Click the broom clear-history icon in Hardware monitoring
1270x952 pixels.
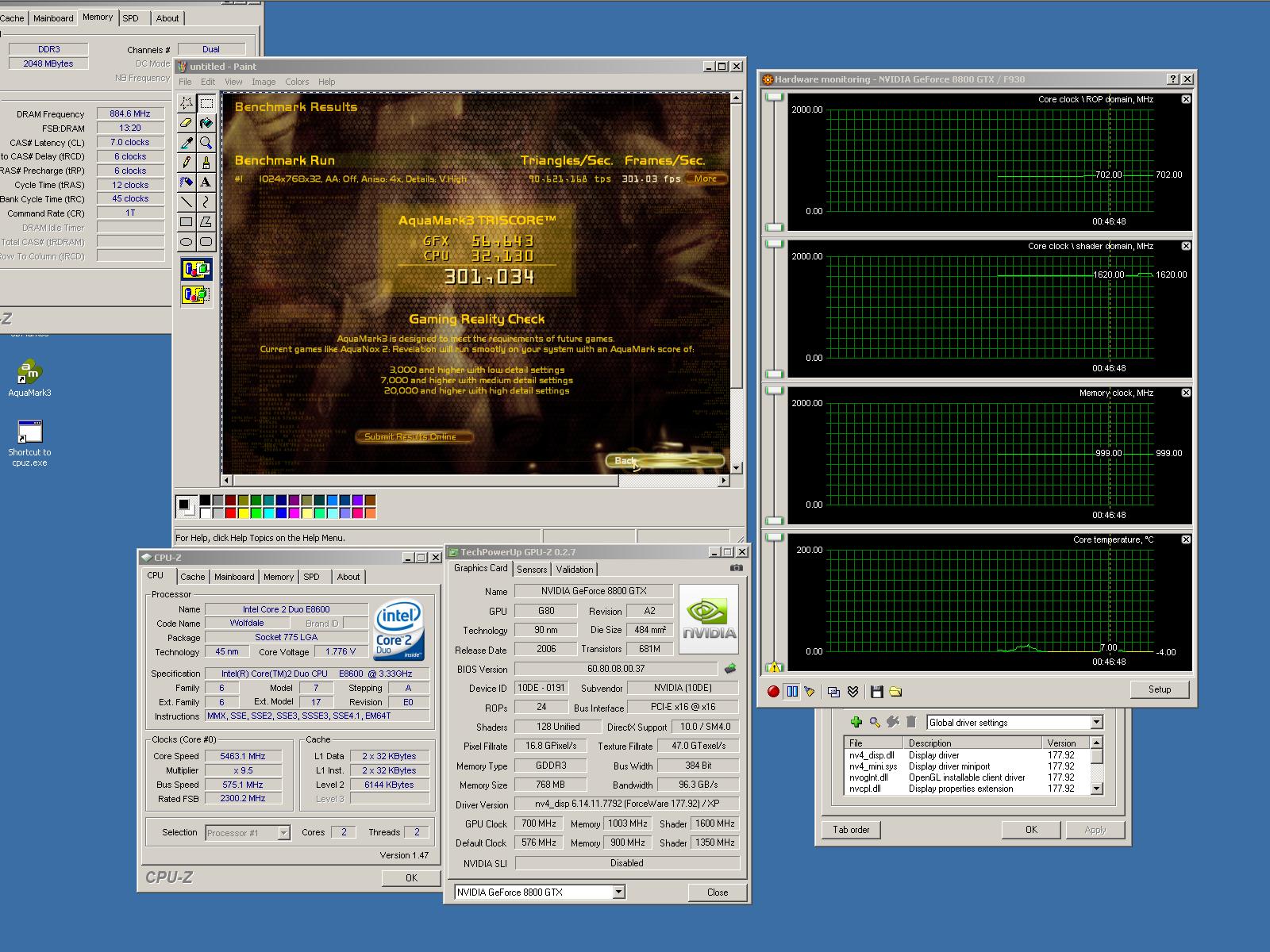click(810, 692)
